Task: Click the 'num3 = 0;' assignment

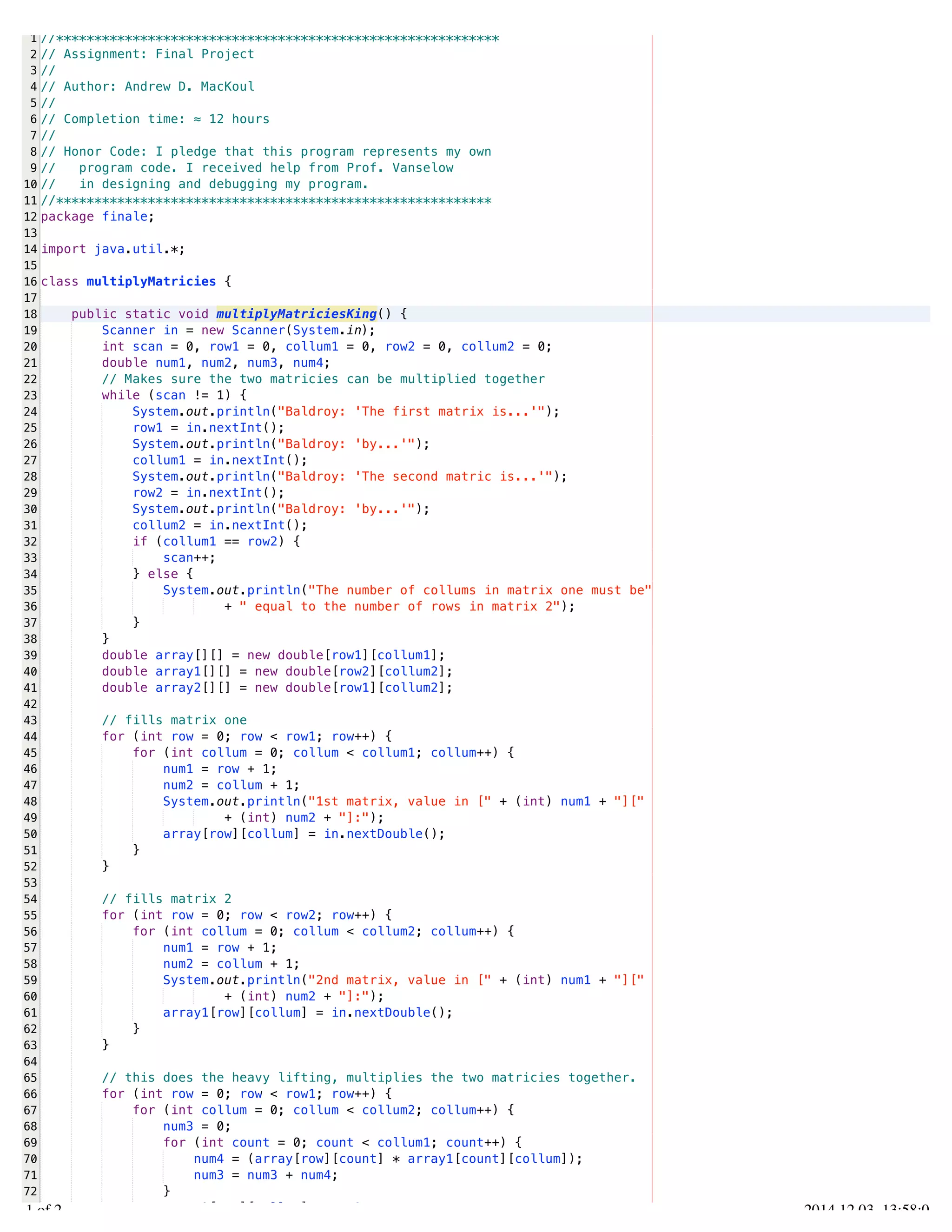Action: (x=197, y=1126)
